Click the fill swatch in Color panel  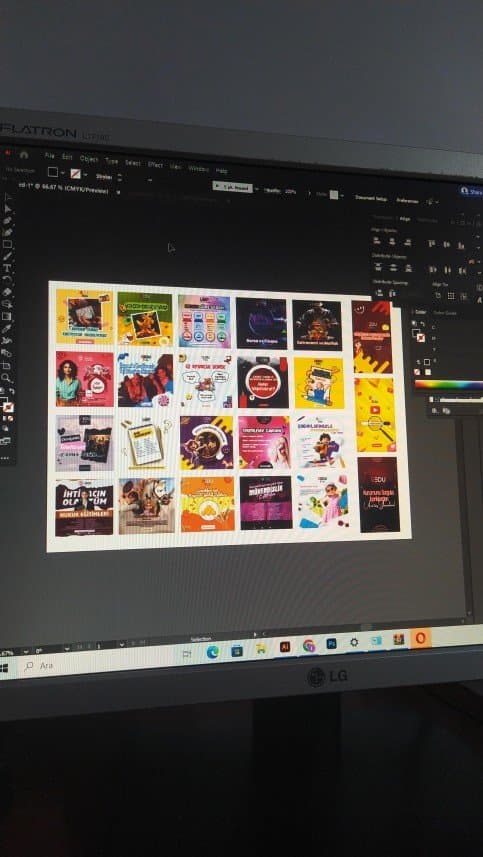point(415,332)
